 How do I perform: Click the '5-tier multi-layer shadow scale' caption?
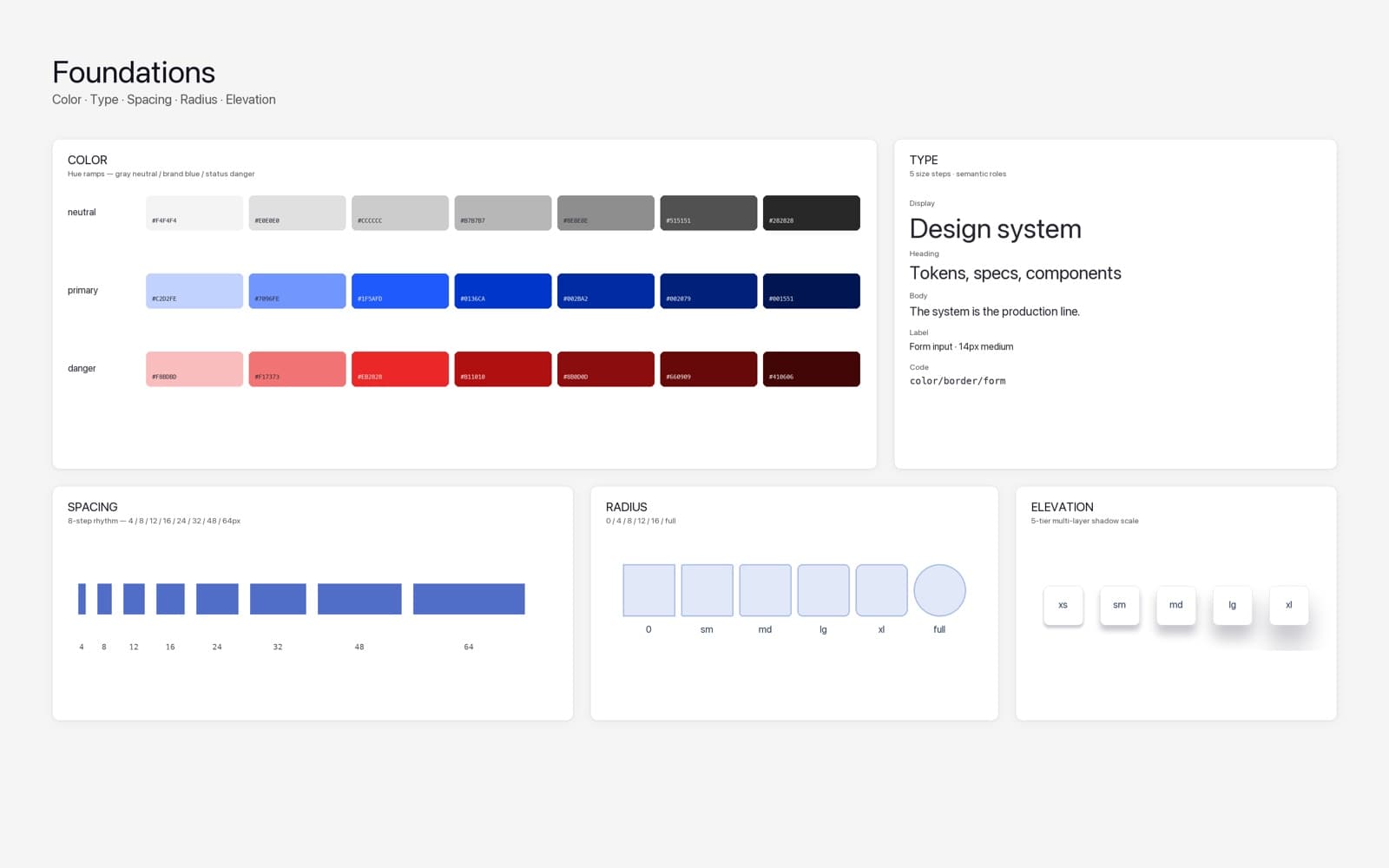[1085, 521]
